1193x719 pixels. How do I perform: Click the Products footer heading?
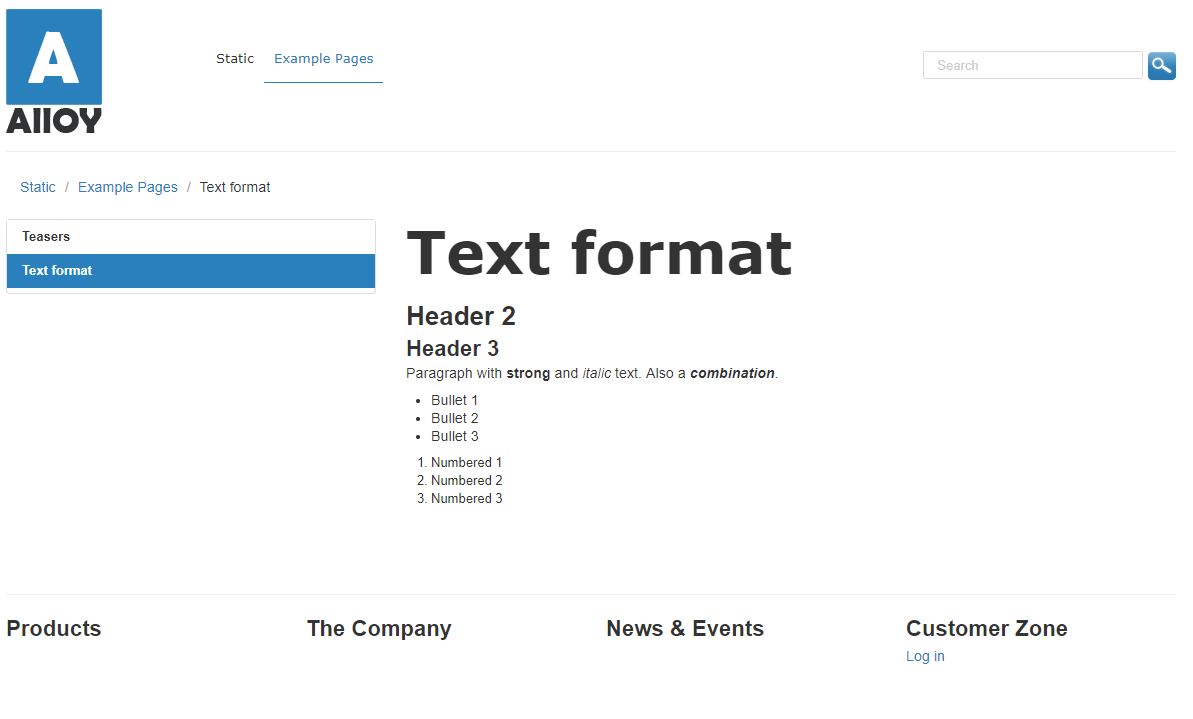(54, 629)
